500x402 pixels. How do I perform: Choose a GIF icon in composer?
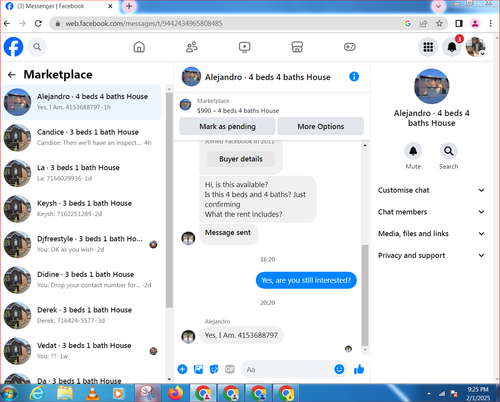pos(230,369)
